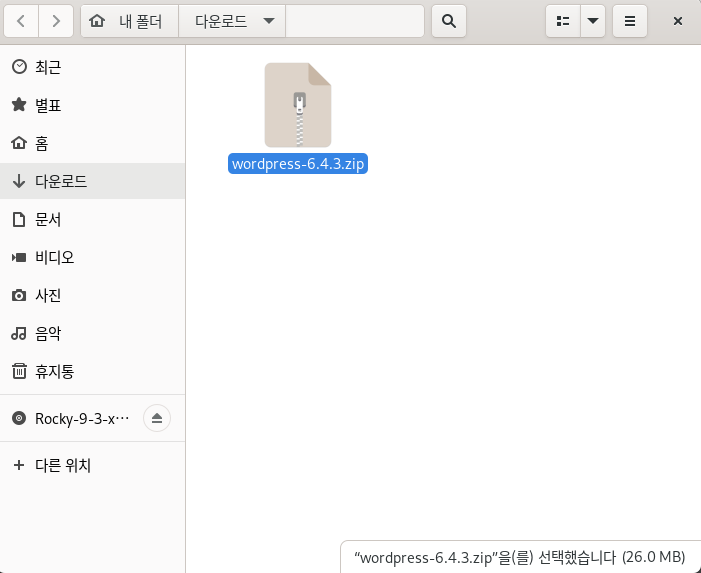The height and width of the screenshot is (573, 701).
Task: Open 별표 (Starred) in the sidebar
Action: pyautogui.click(x=93, y=105)
